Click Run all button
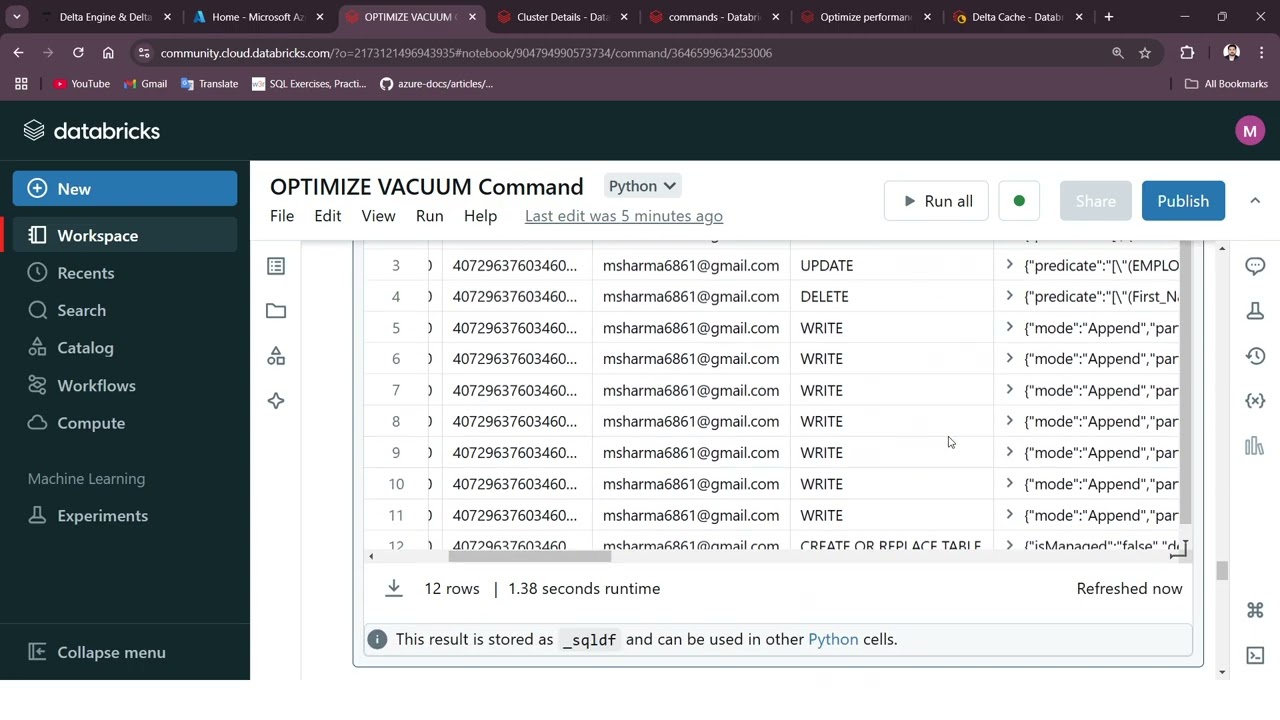This screenshot has width=1280, height=720. (936, 201)
